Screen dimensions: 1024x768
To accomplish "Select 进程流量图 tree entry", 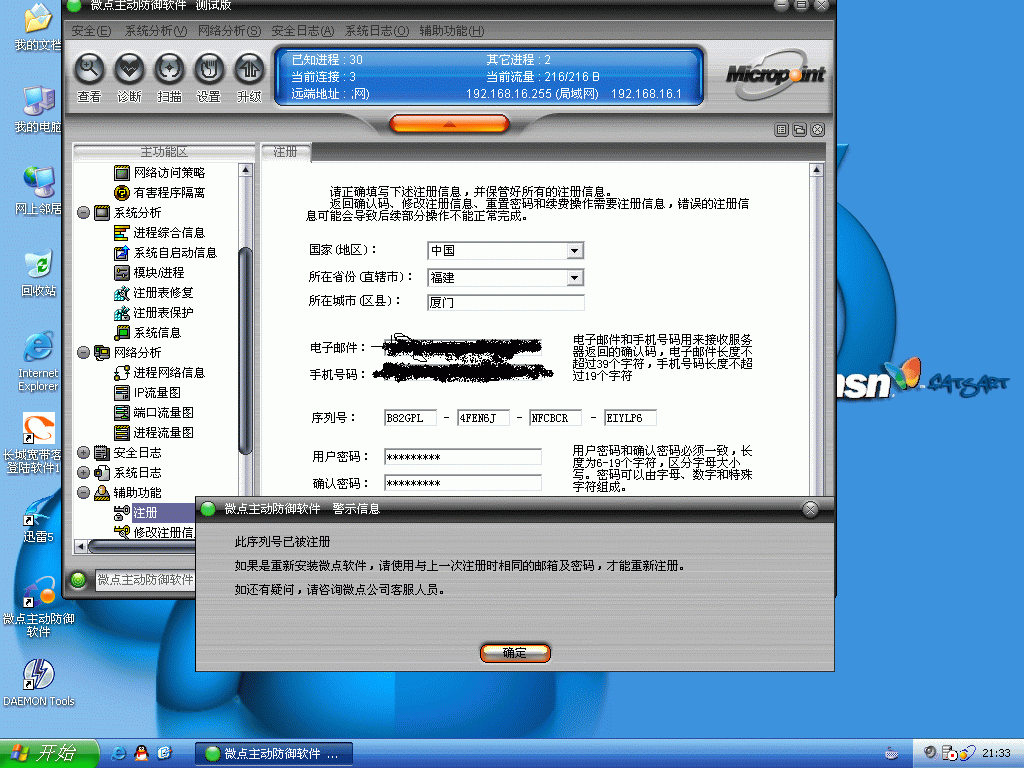I will point(154,432).
